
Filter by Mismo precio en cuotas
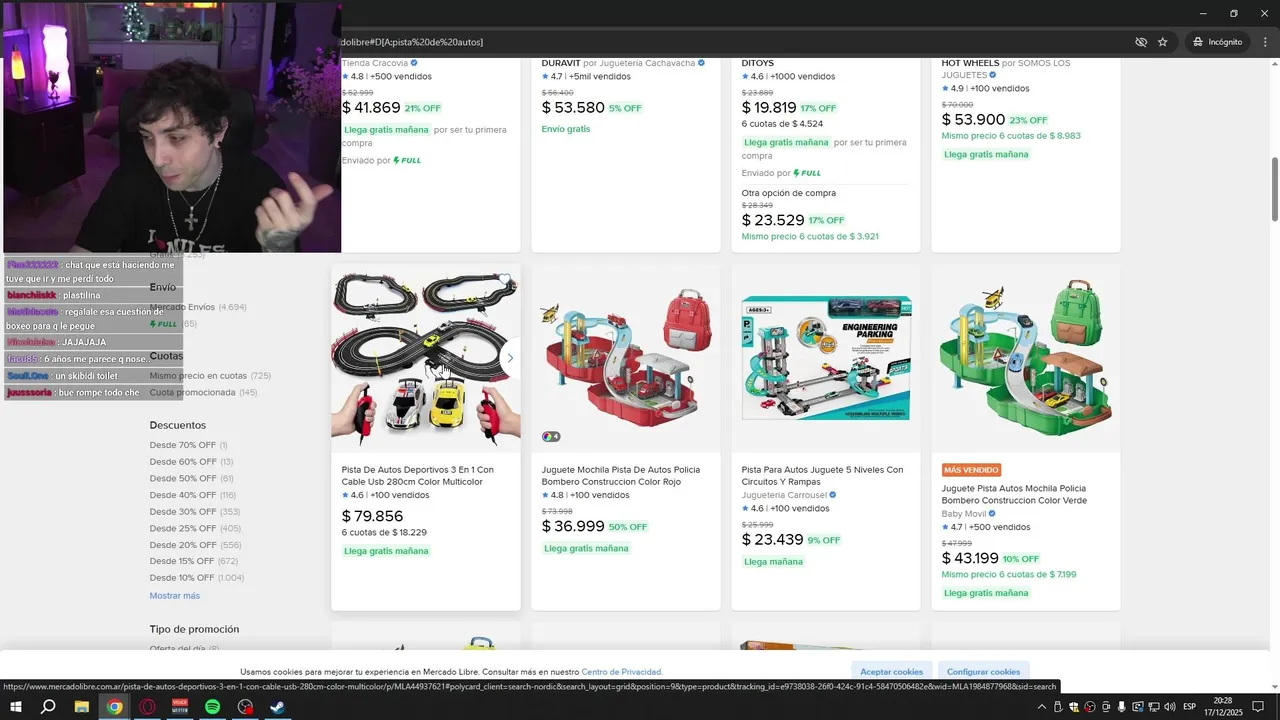pyautogui.click(x=198, y=376)
